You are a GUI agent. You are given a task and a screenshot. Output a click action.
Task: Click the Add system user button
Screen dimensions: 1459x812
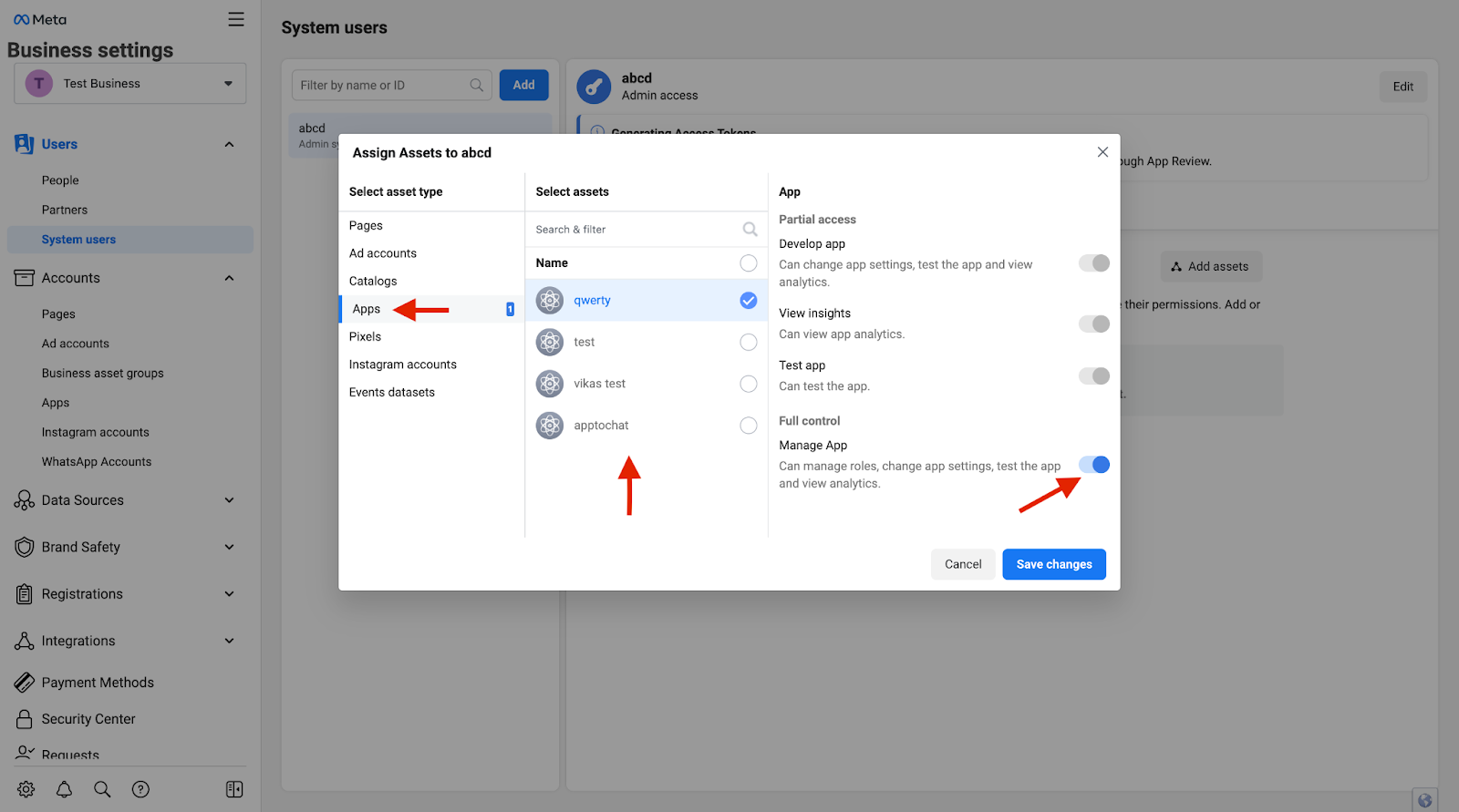524,85
